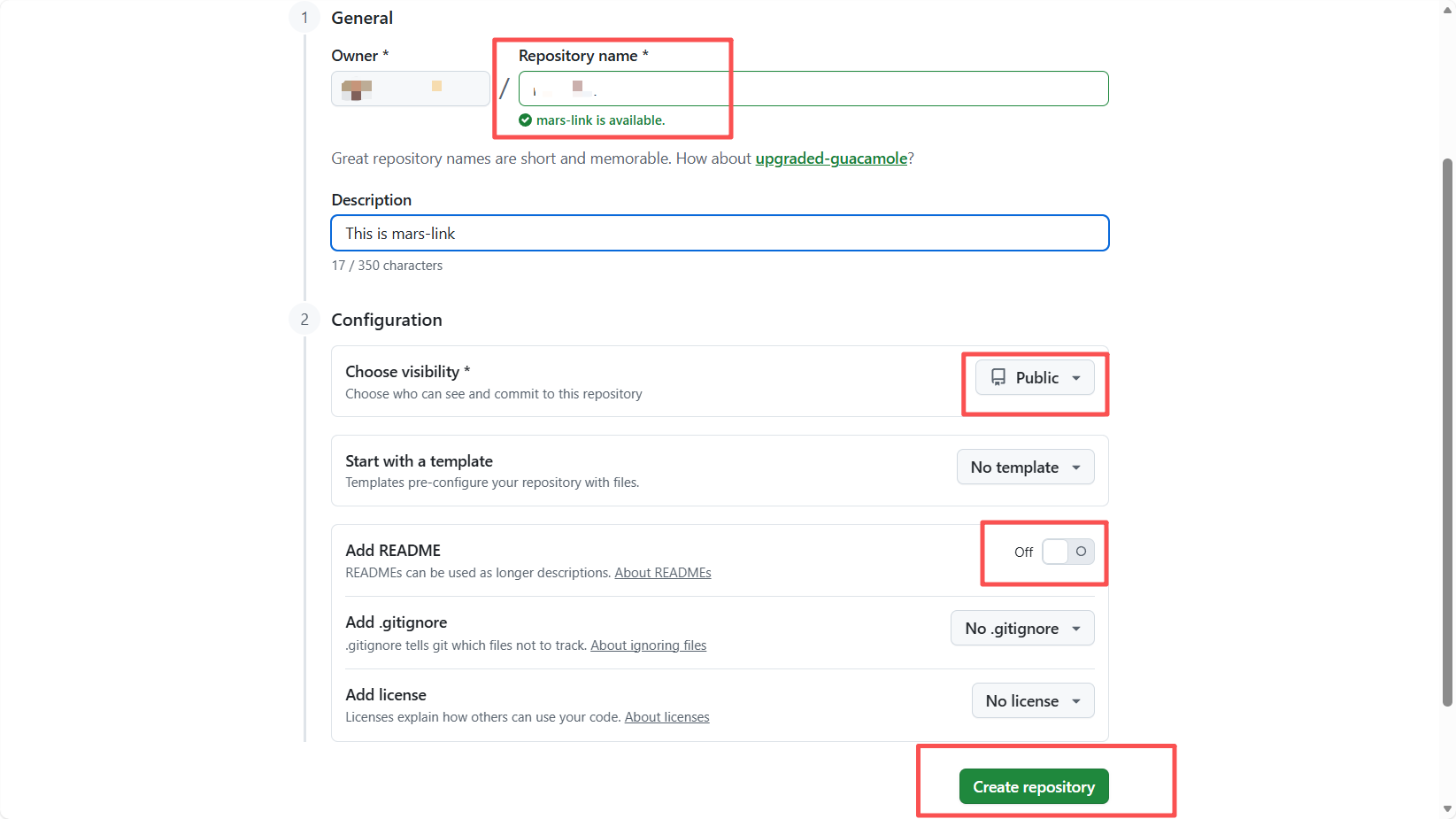Open the Public visibility dropdown
Image resolution: width=1456 pixels, height=819 pixels.
click(1035, 378)
